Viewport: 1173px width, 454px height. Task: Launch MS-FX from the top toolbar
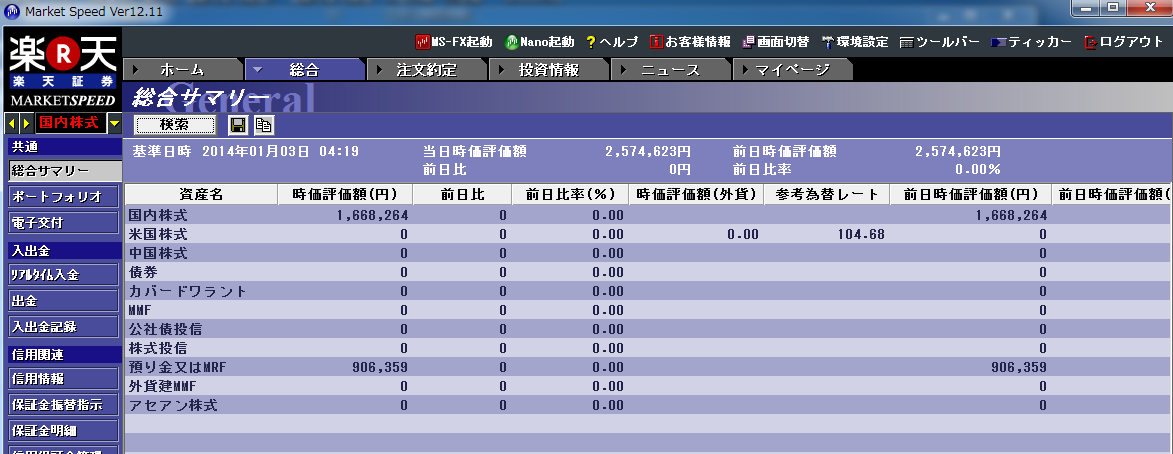click(453, 42)
